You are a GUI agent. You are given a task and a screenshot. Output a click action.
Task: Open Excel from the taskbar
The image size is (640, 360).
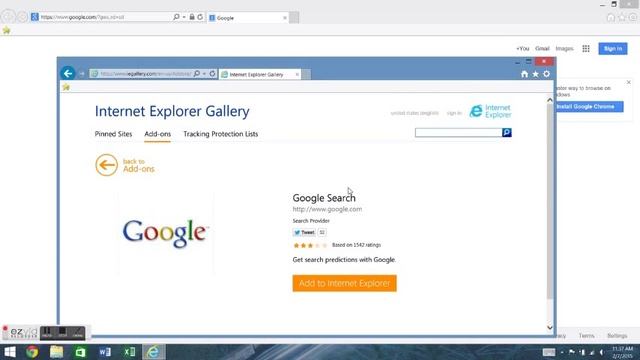129,352
